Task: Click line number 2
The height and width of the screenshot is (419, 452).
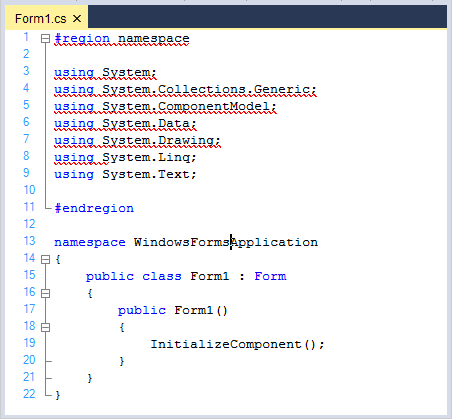Action: (x=26, y=54)
